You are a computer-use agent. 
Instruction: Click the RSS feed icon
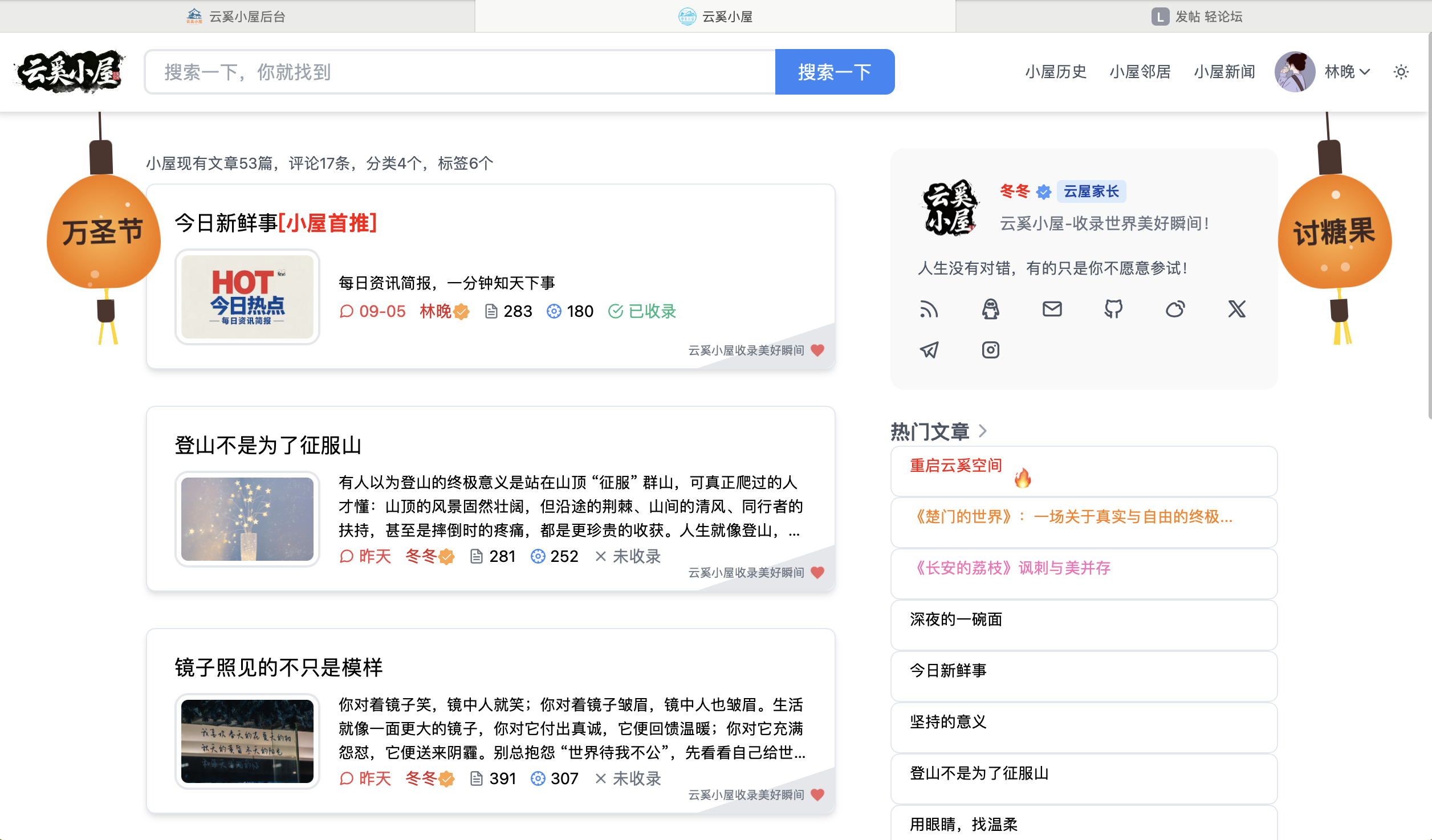point(929,309)
